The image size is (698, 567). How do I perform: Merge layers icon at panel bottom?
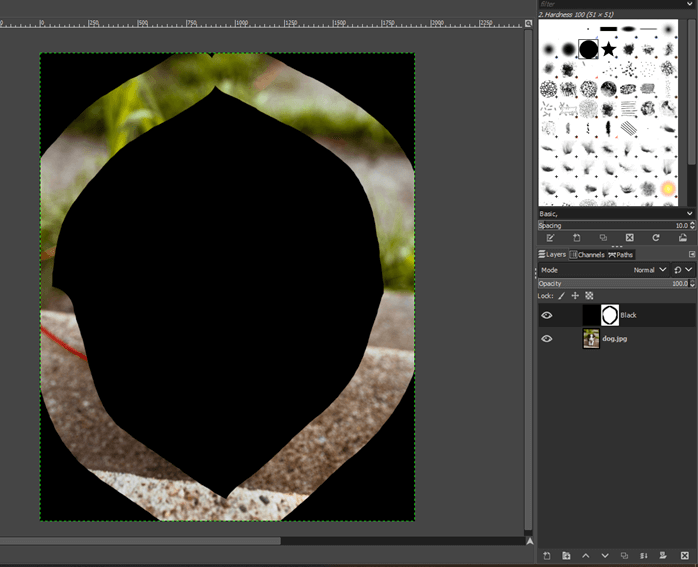pyautogui.click(x=644, y=555)
